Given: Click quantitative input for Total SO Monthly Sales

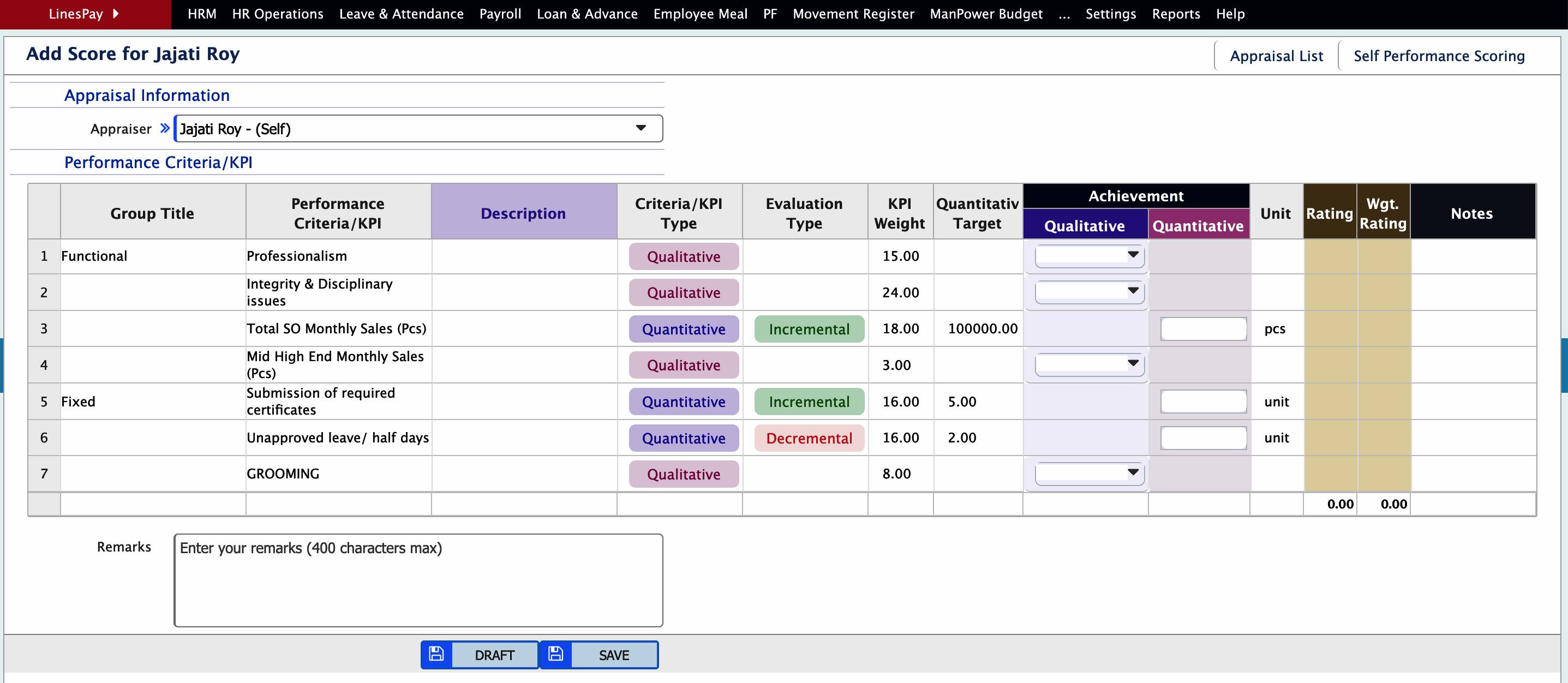Looking at the screenshot, I should coord(1203,329).
